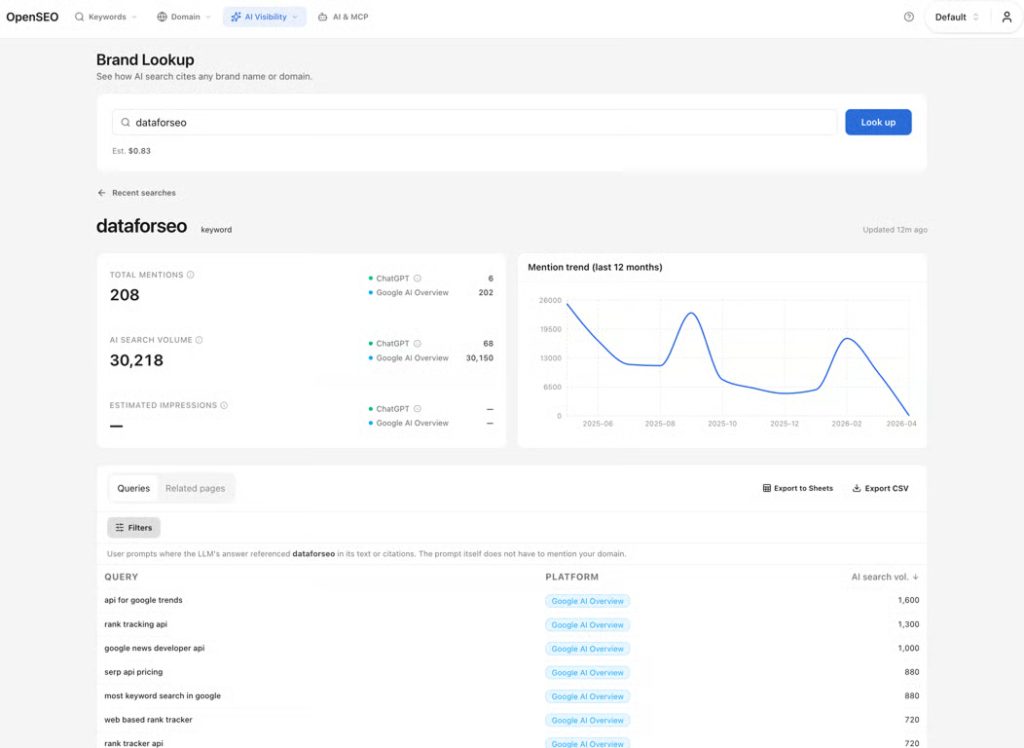Click the Keywords magnifier icon in navbar
The height and width of the screenshot is (748, 1024).
[x=79, y=17]
